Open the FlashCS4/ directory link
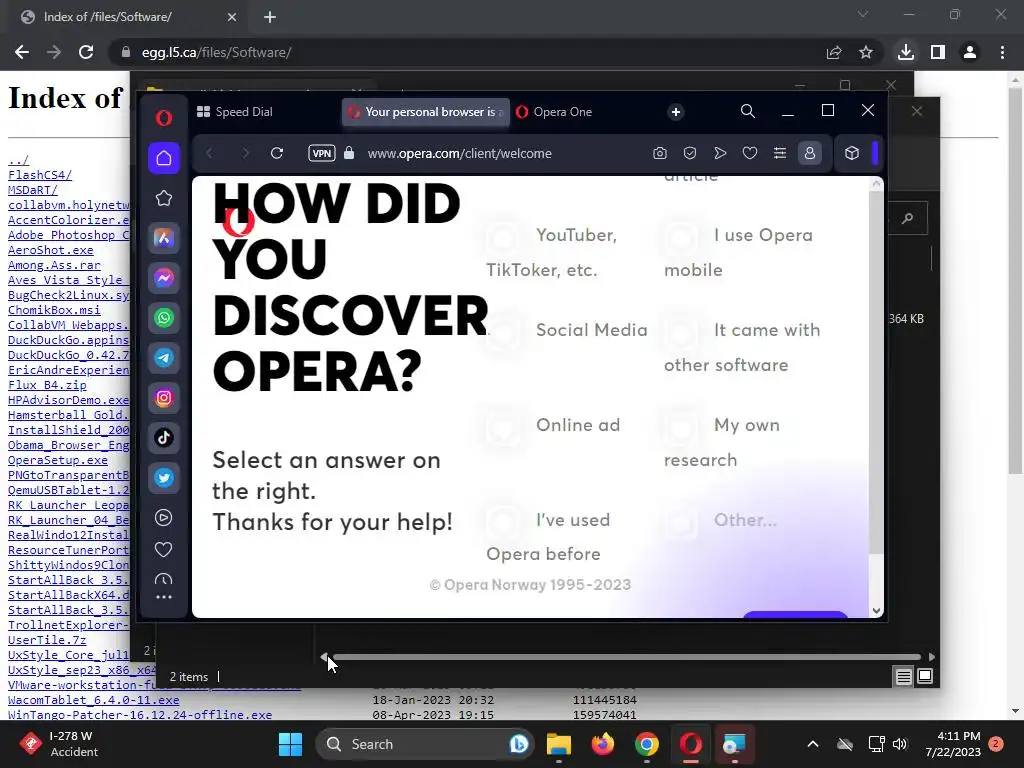This screenshot has width=1024, height=768. 40,175
